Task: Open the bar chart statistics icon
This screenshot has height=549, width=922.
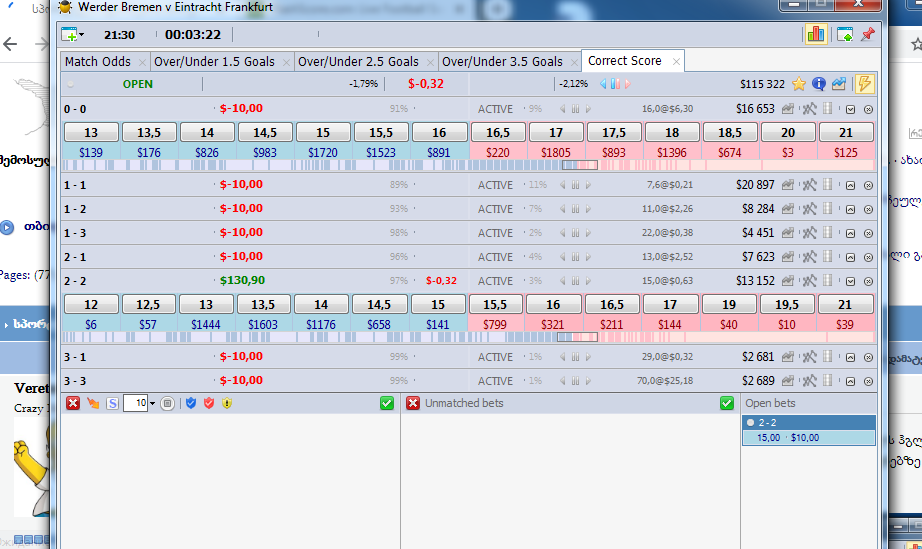Action: click(816, 34)
